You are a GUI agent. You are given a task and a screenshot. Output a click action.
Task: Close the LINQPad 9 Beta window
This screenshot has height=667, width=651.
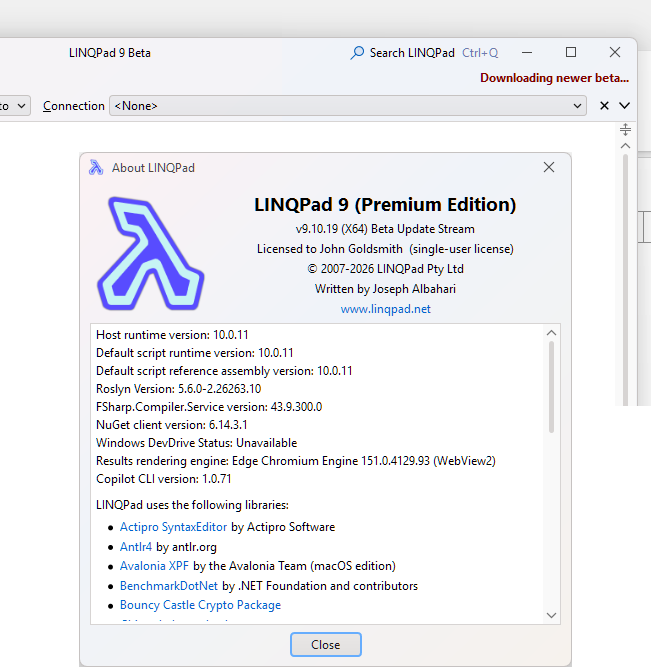(x=614, y=52)
